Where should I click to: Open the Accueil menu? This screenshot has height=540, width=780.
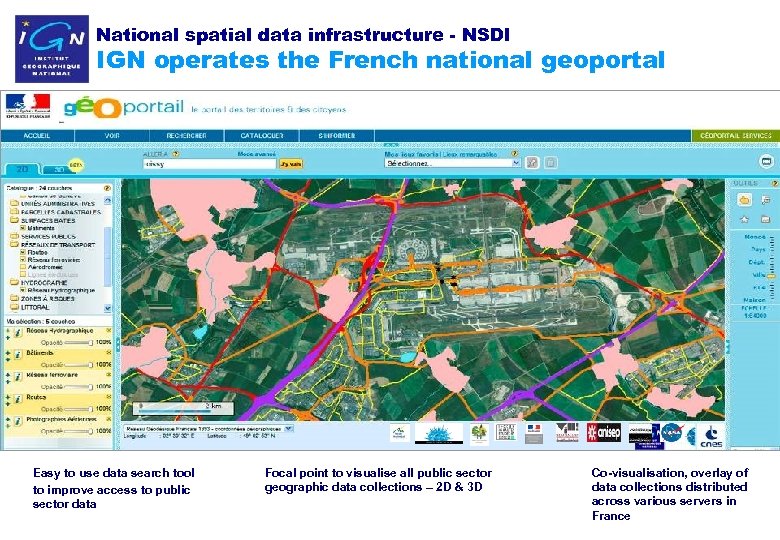tap(37, 135)
